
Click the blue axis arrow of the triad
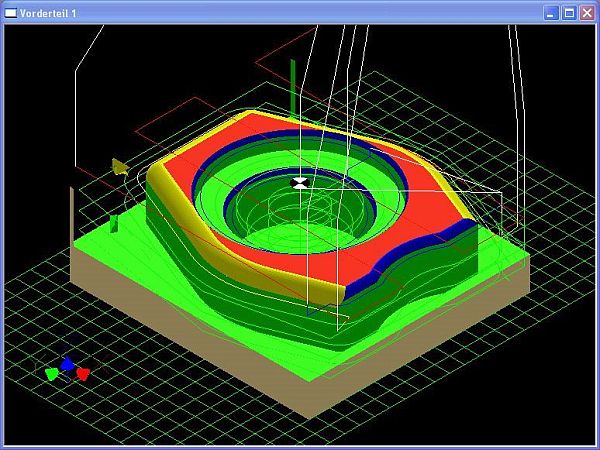(67, 365)
